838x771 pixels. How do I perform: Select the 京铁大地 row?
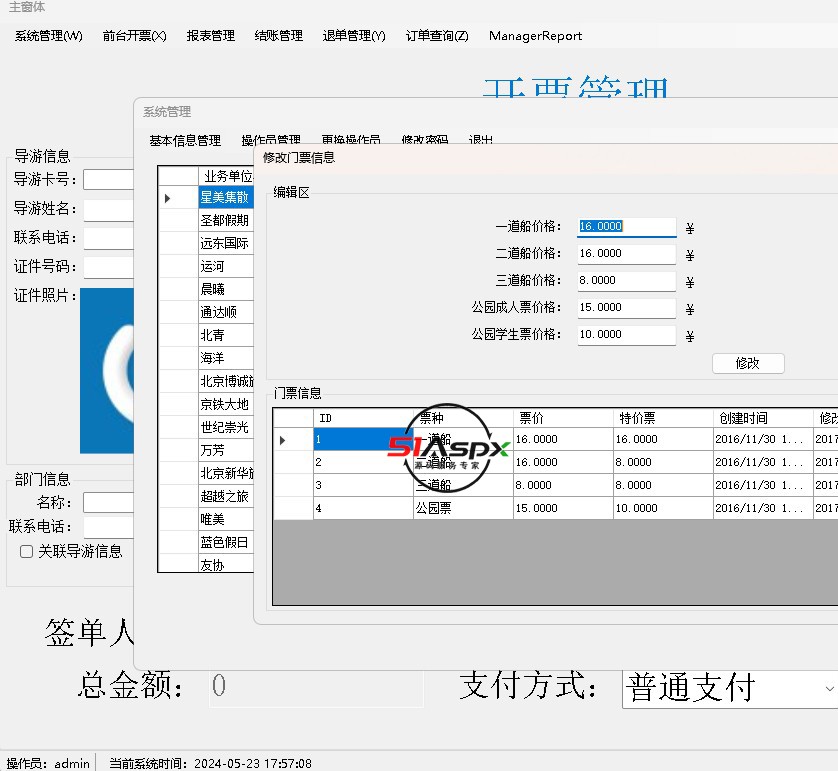pyautogui.click(x=226, y=404)
